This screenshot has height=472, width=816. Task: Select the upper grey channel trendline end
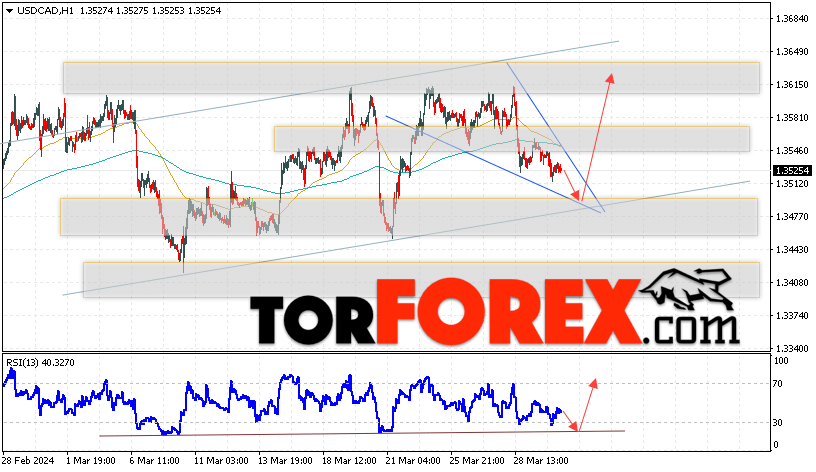[x=618, y=41]
